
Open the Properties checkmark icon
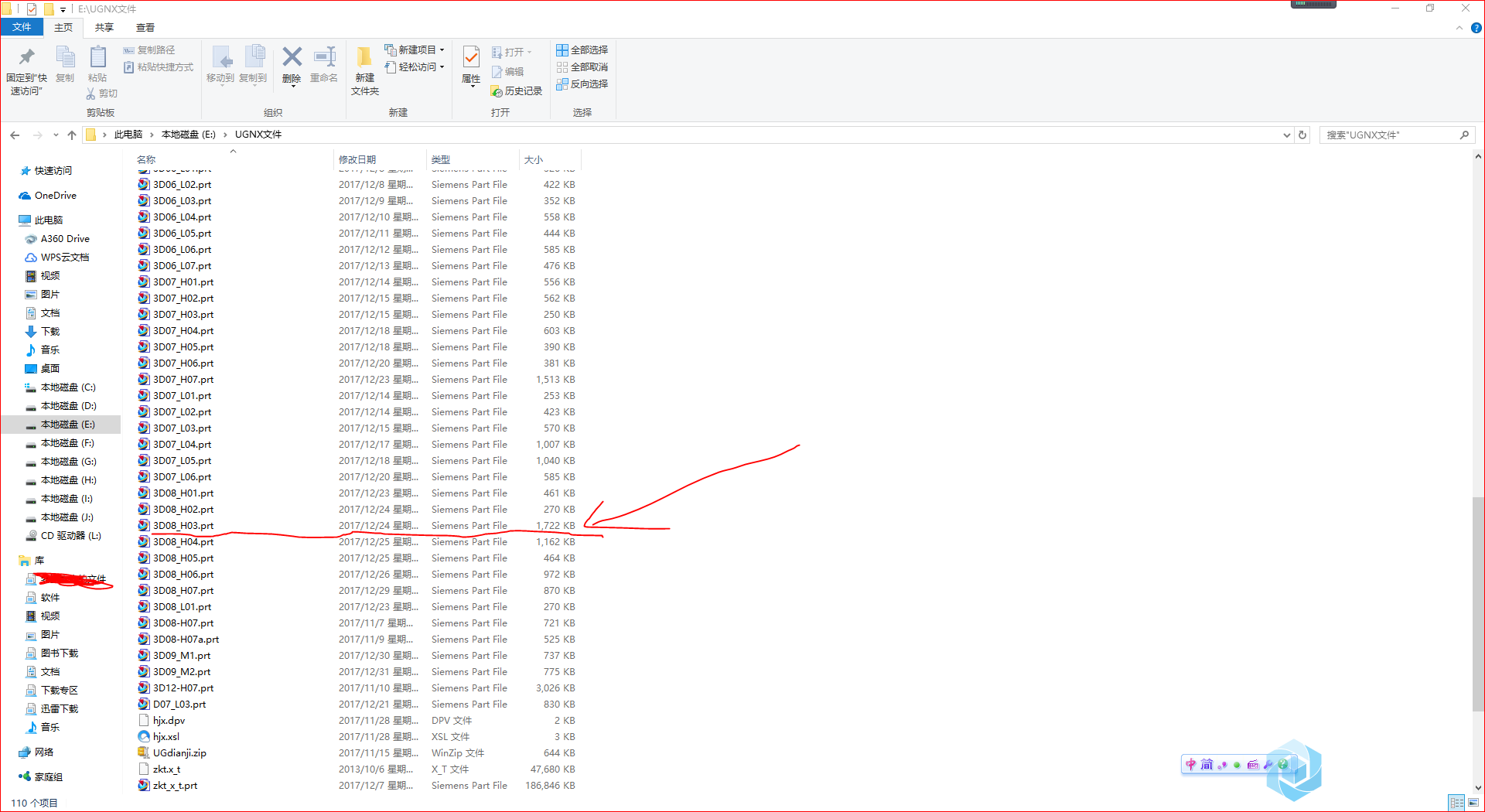471,56
